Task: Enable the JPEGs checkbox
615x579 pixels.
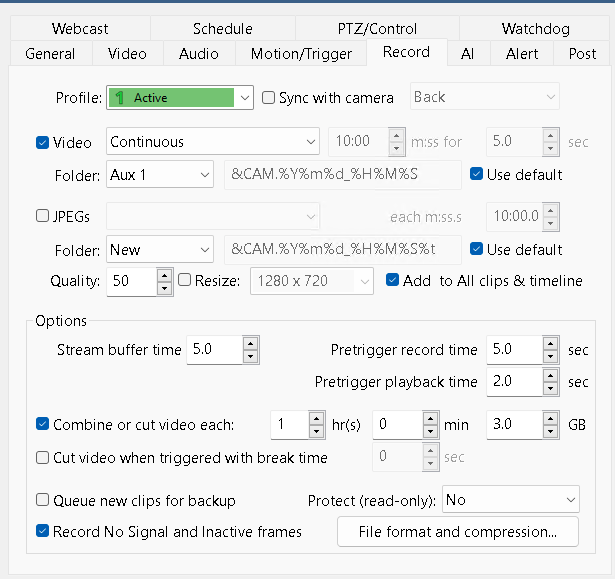Action: coord(42,216)
